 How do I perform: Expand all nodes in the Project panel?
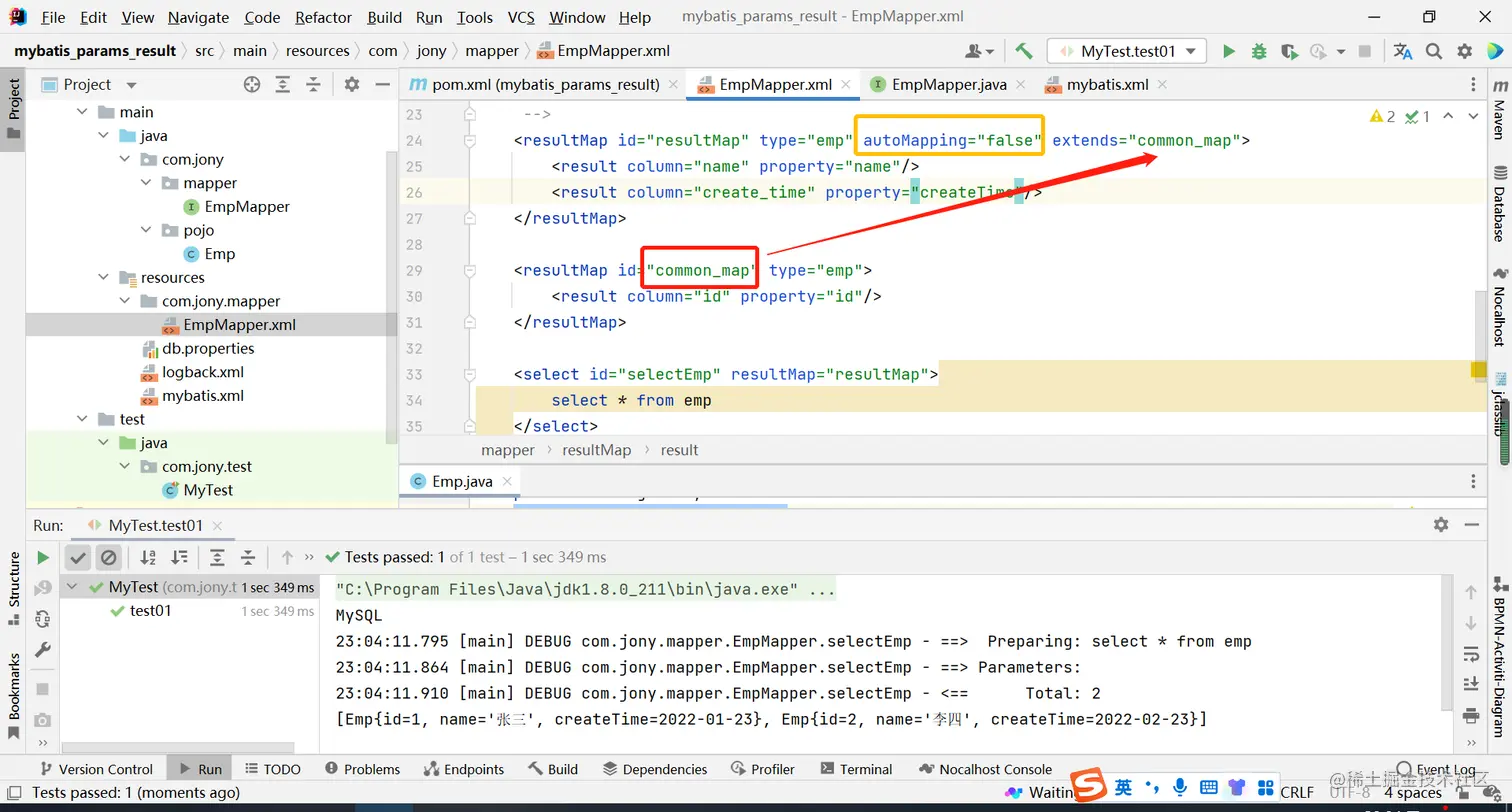coord(283,85)
